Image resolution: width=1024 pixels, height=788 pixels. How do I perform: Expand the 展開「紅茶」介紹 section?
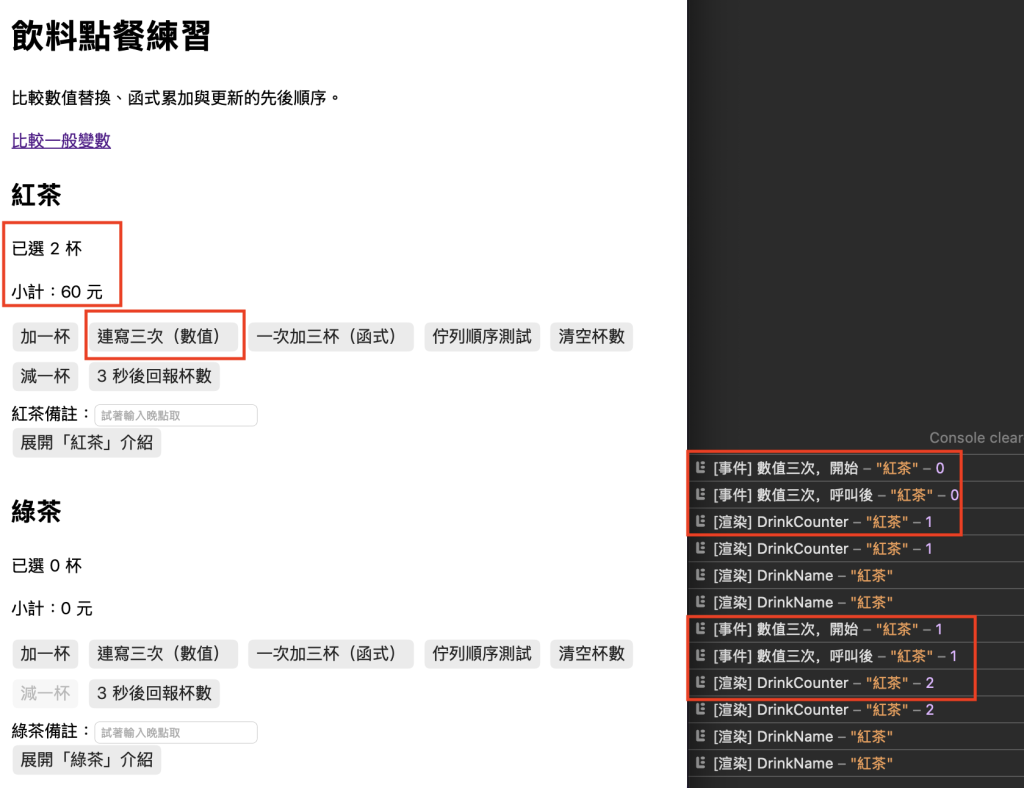click(x=87, y=443)
